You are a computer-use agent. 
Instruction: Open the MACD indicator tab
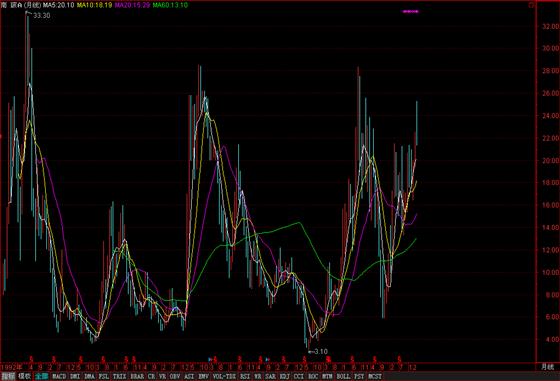tap(59, 376)
